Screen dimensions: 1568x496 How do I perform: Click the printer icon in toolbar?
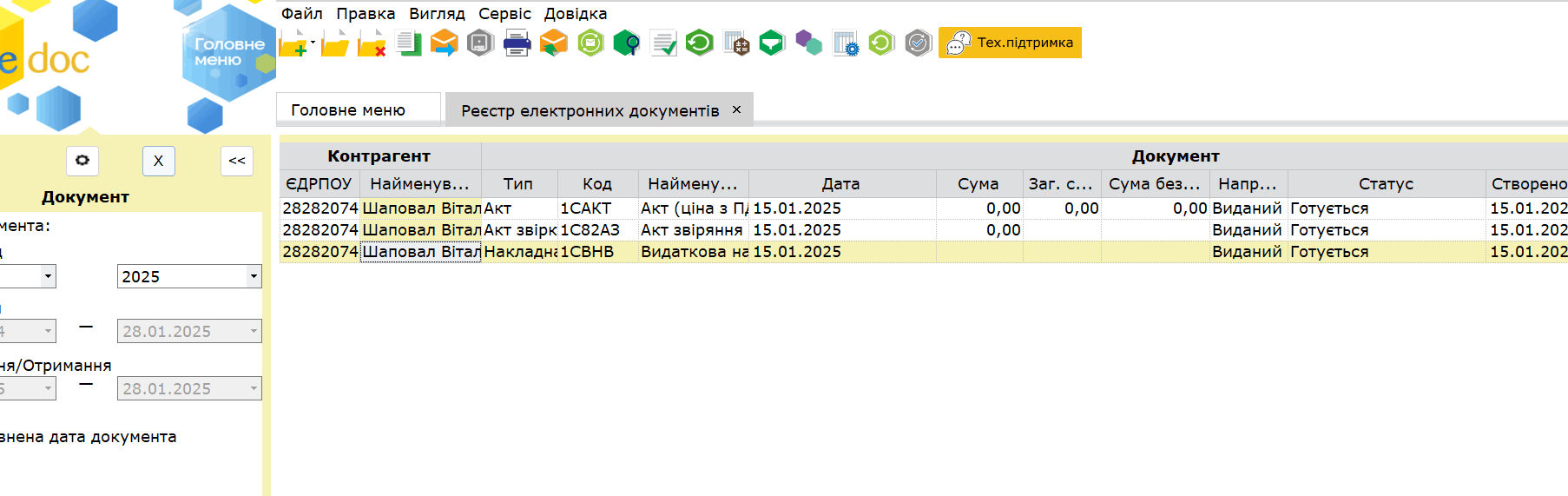click(517, 43)
